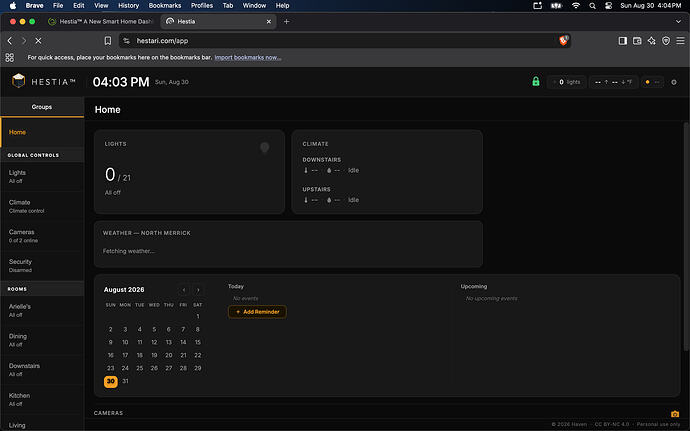690x431 pixels.
Task: Click Brave Shields lion icon in address bar
Action: (x=563, y=41)
